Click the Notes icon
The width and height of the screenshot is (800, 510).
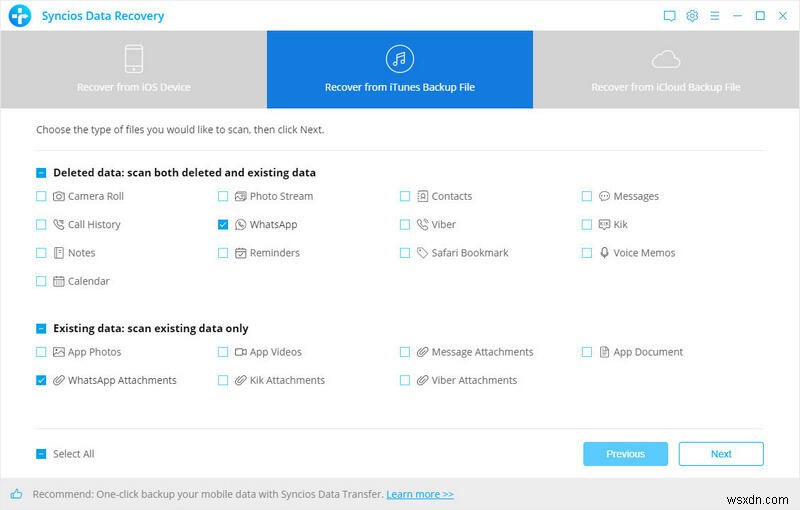coord(59,253)
